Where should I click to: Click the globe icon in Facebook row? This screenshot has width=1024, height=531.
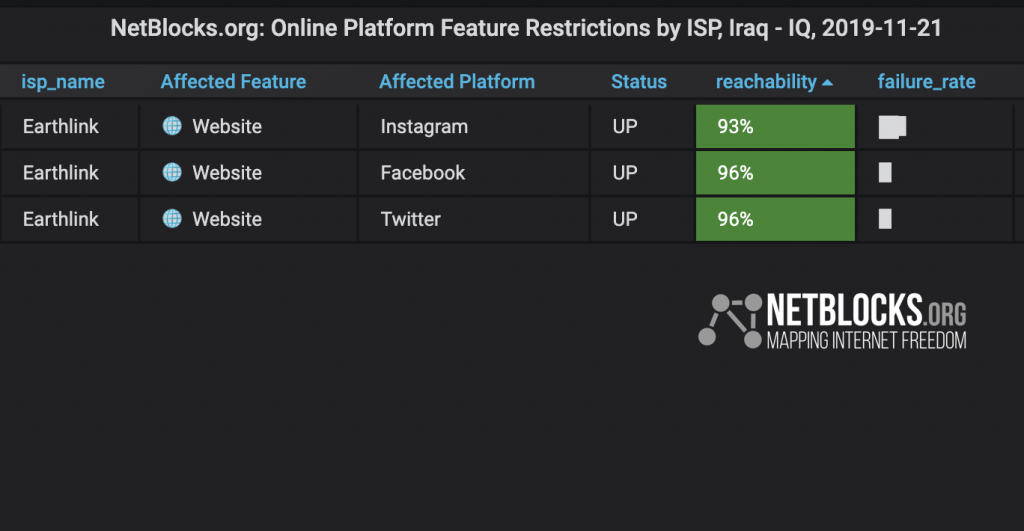[x=172, y=172]
